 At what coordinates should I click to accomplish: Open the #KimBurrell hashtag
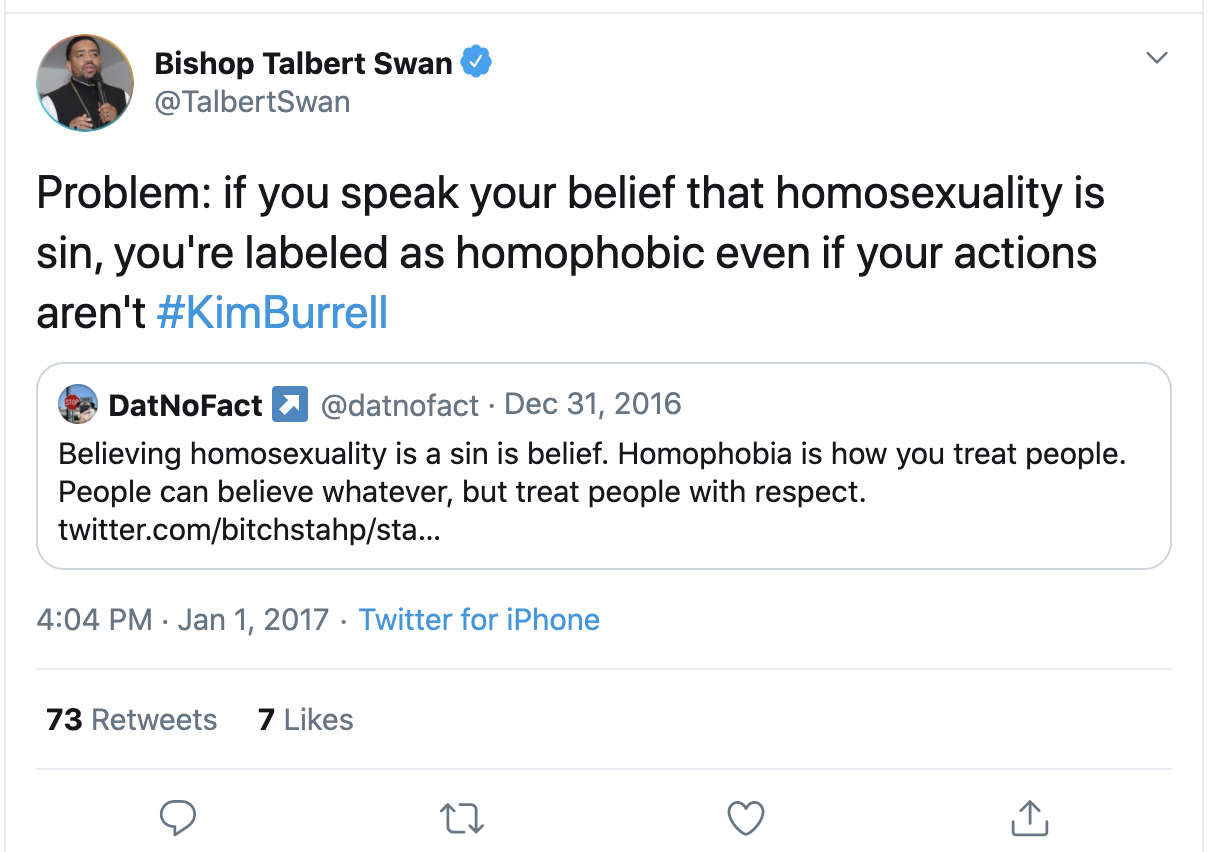pos(272,313)
